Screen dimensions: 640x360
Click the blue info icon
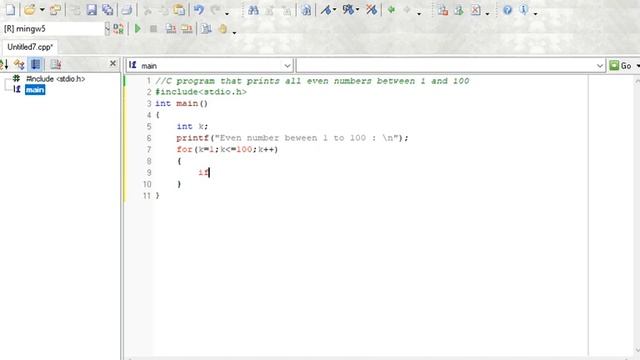pyautogui.click(x=524, y=10)
